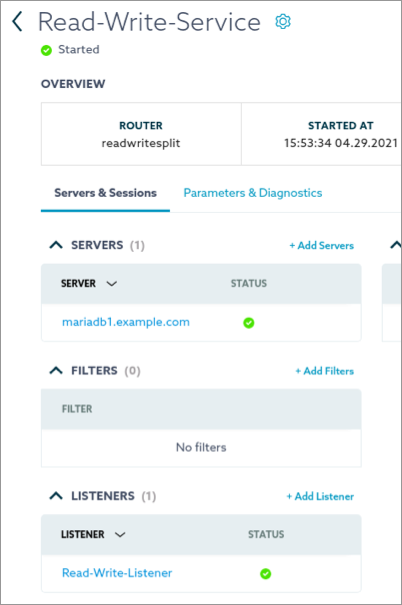Click the OVERVIEW heading
402x605 pixels.
(73, 84)
